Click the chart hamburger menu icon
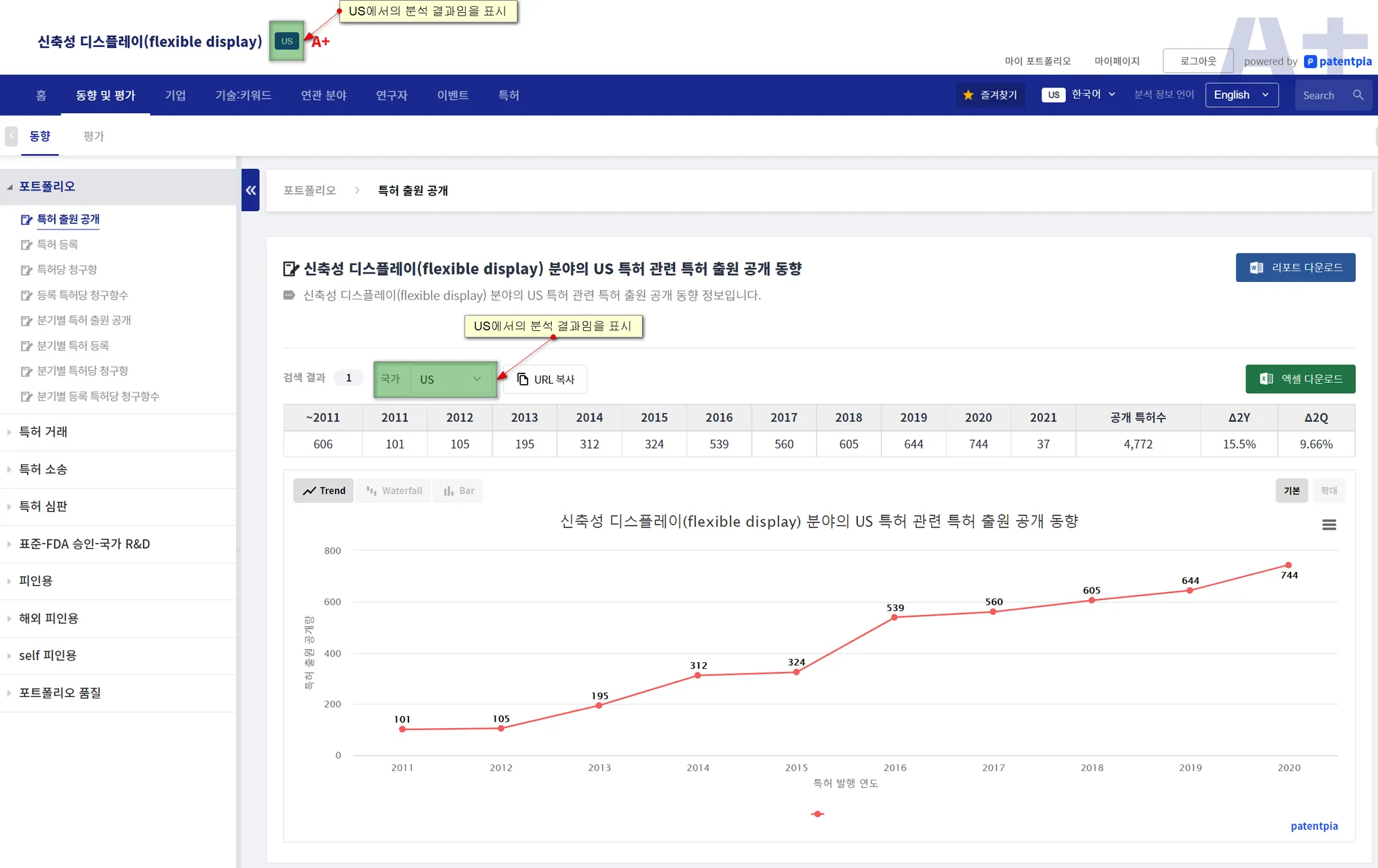 (1328, 525)
